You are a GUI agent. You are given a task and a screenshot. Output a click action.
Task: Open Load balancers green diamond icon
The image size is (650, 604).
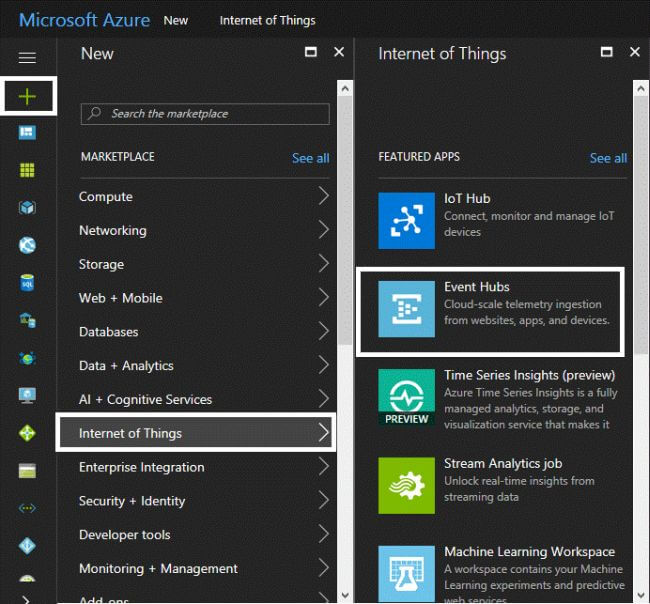coord(27,433)
